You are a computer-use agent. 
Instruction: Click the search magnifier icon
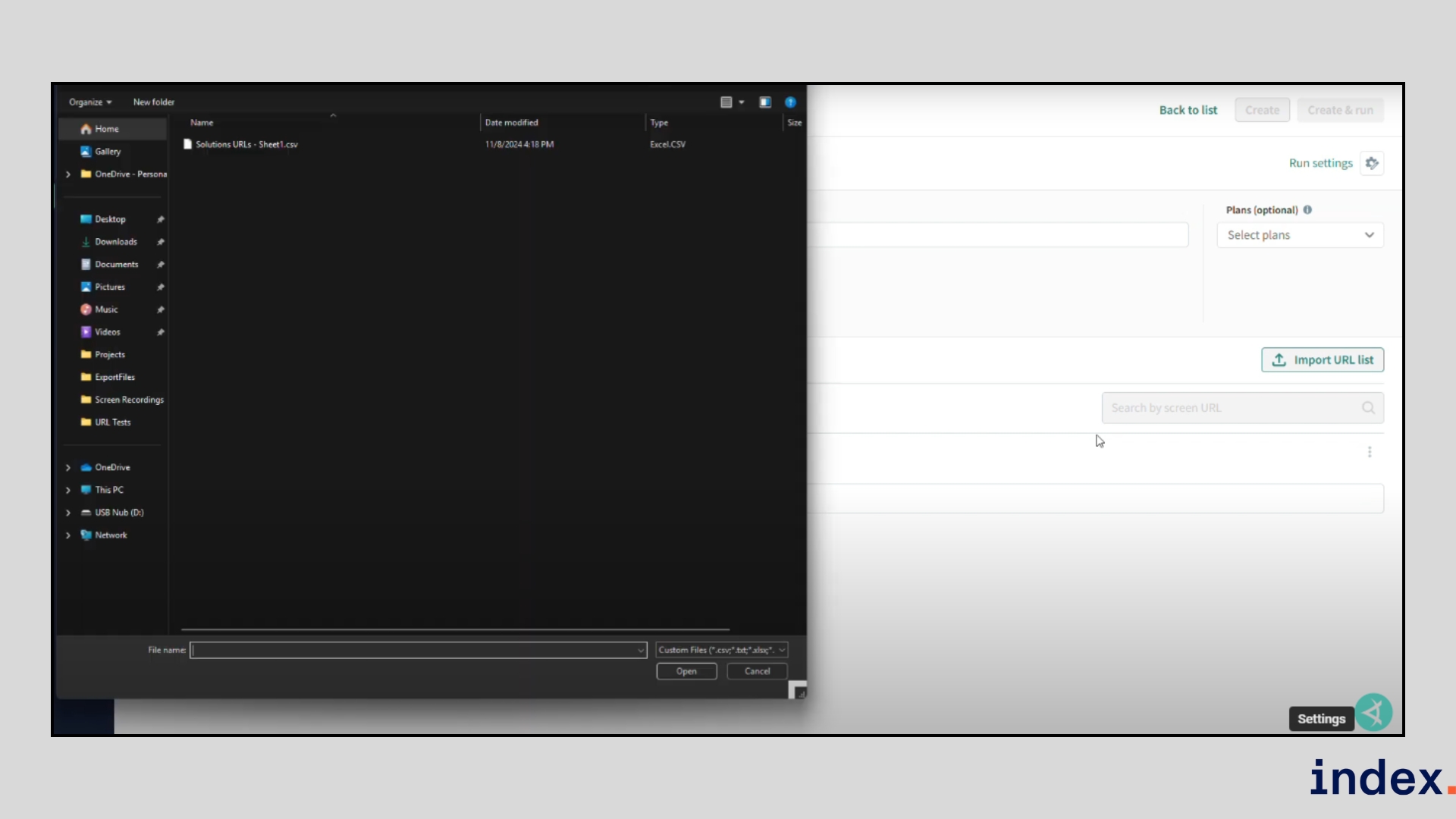point(1368,408)
